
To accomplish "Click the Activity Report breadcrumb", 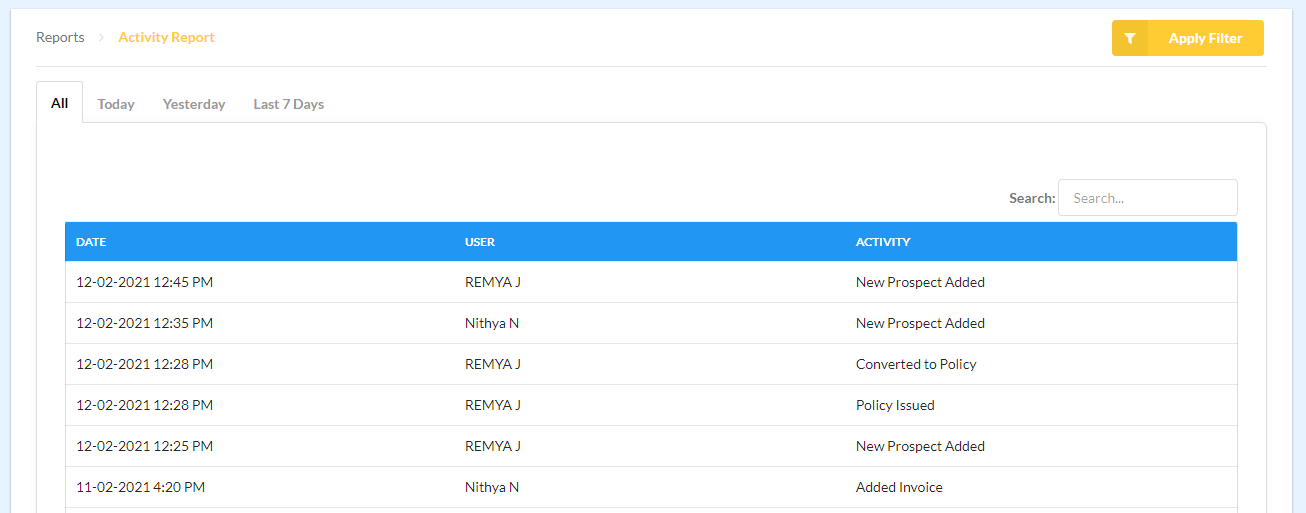I will pos(166,37).
